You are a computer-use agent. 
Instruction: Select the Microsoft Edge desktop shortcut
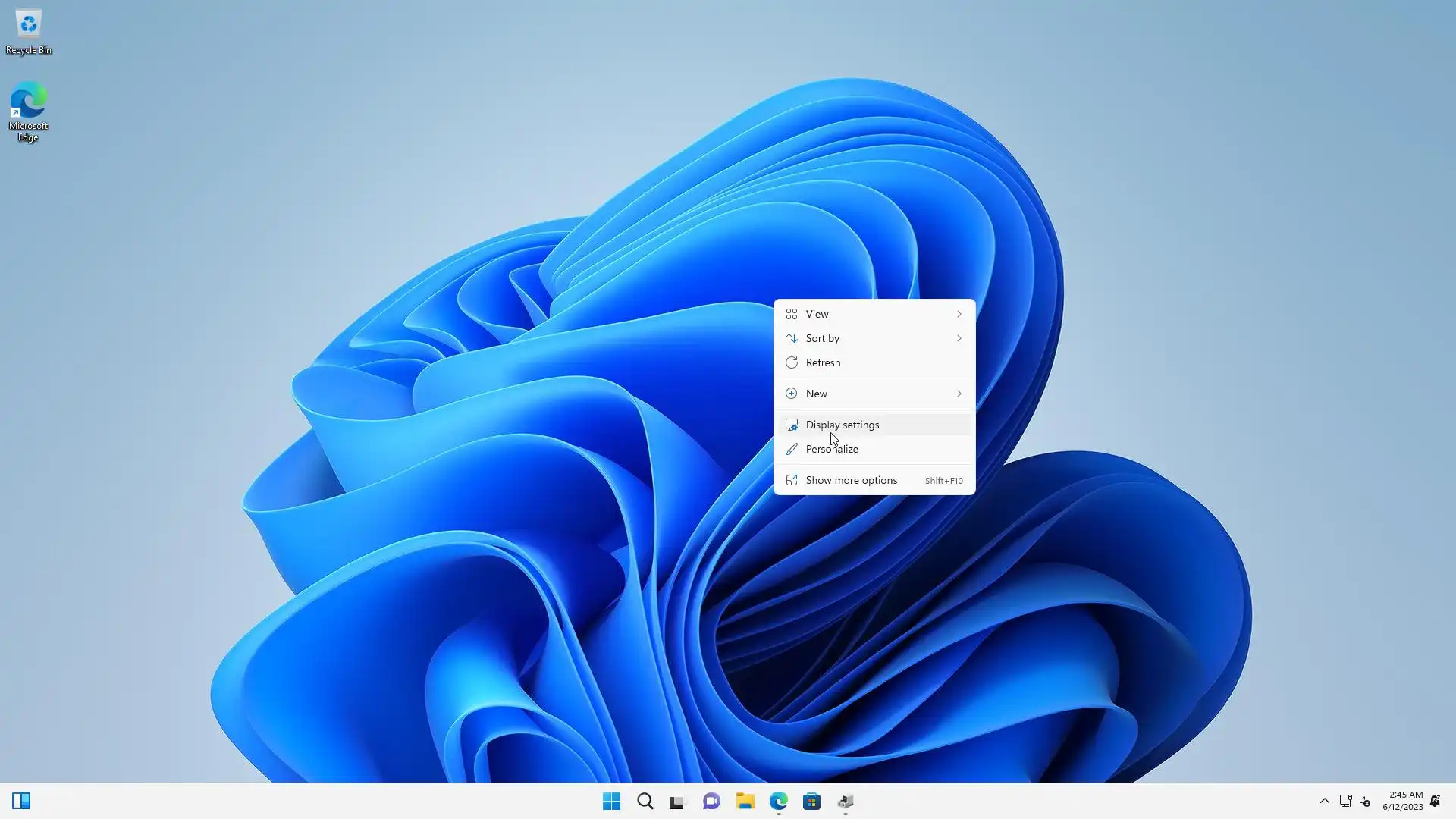click(x=29, y=111)
